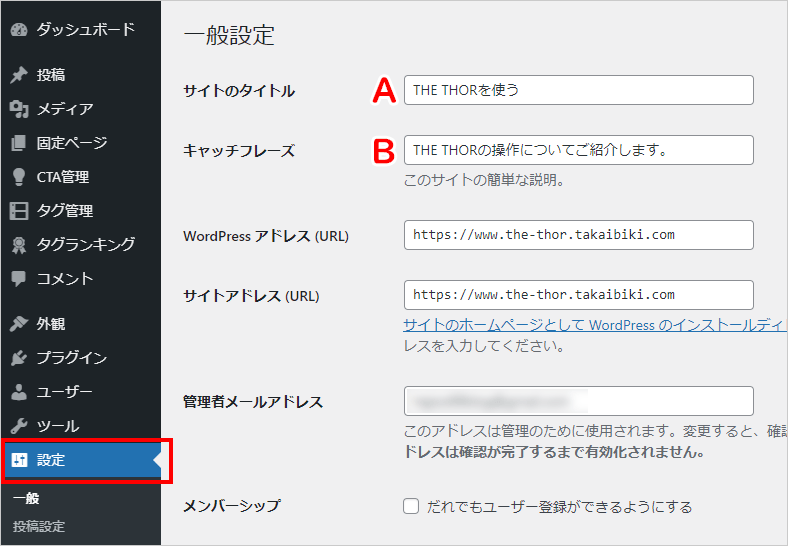Viewport: 788px width, 546px height.
Task: Click the メンバーシップ label
Action: pos(232,506)
